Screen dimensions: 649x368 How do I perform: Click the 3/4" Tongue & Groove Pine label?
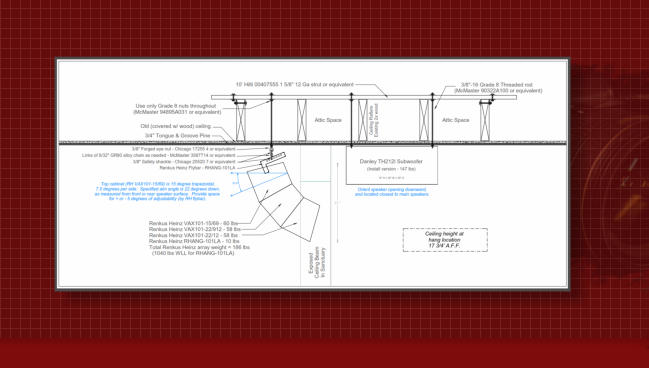coord(178,136)
